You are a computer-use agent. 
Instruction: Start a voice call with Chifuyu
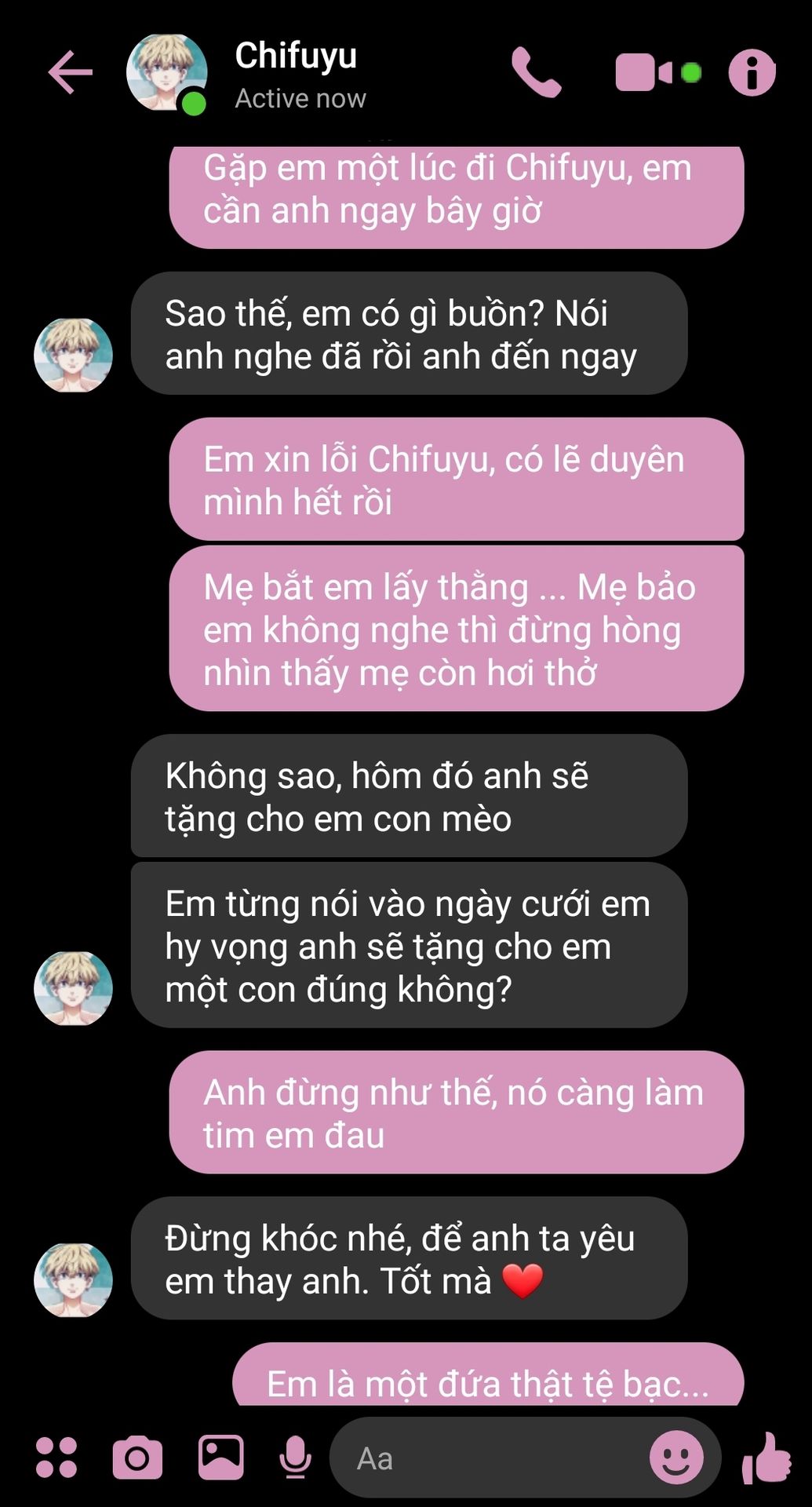[537, 72]
